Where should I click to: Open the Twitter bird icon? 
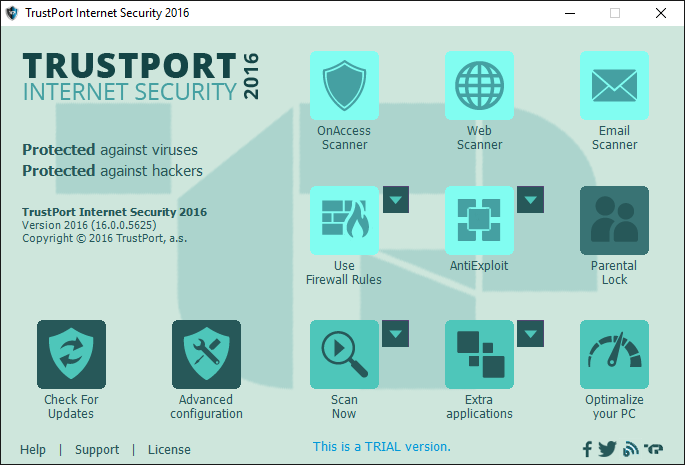(x=607, y=449)
